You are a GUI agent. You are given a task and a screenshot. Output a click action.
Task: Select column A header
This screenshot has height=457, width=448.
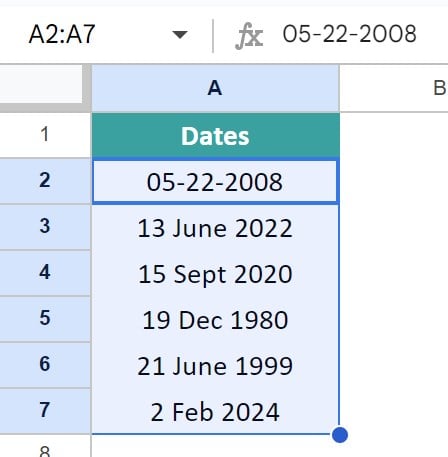coord(215,88)
